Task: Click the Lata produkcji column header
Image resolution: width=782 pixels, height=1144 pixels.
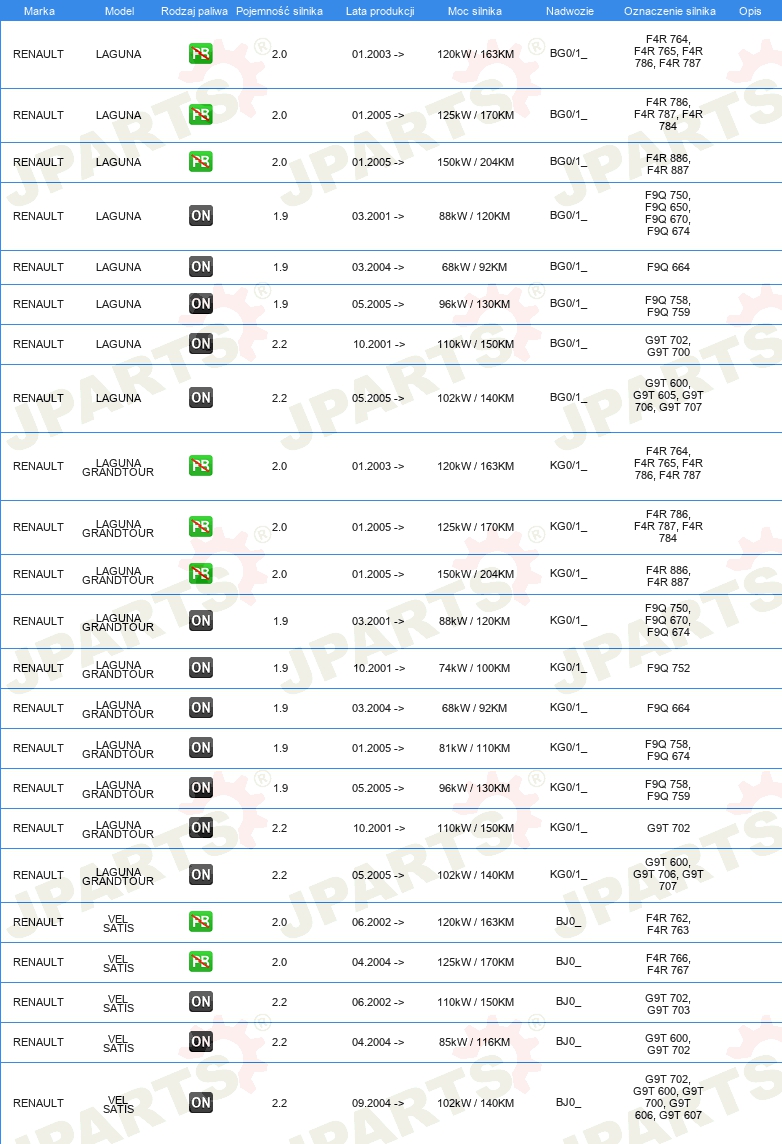Action: coord(380,11)
